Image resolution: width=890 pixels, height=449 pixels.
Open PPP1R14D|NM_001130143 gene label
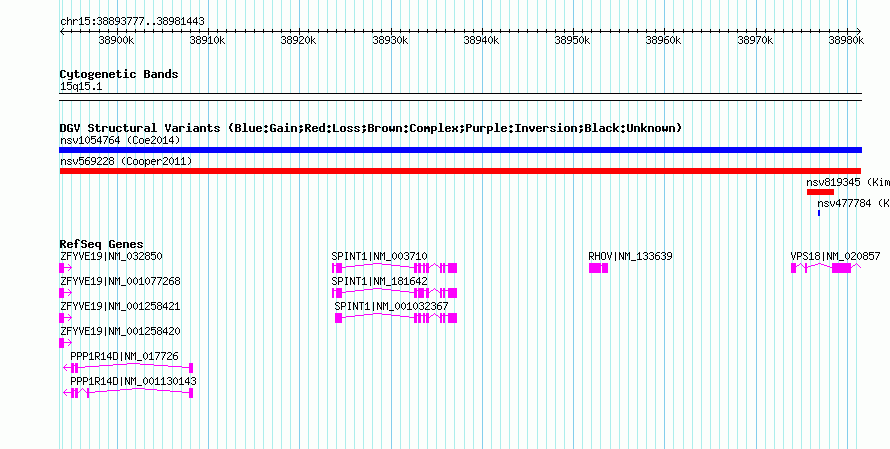coord(133,381)
